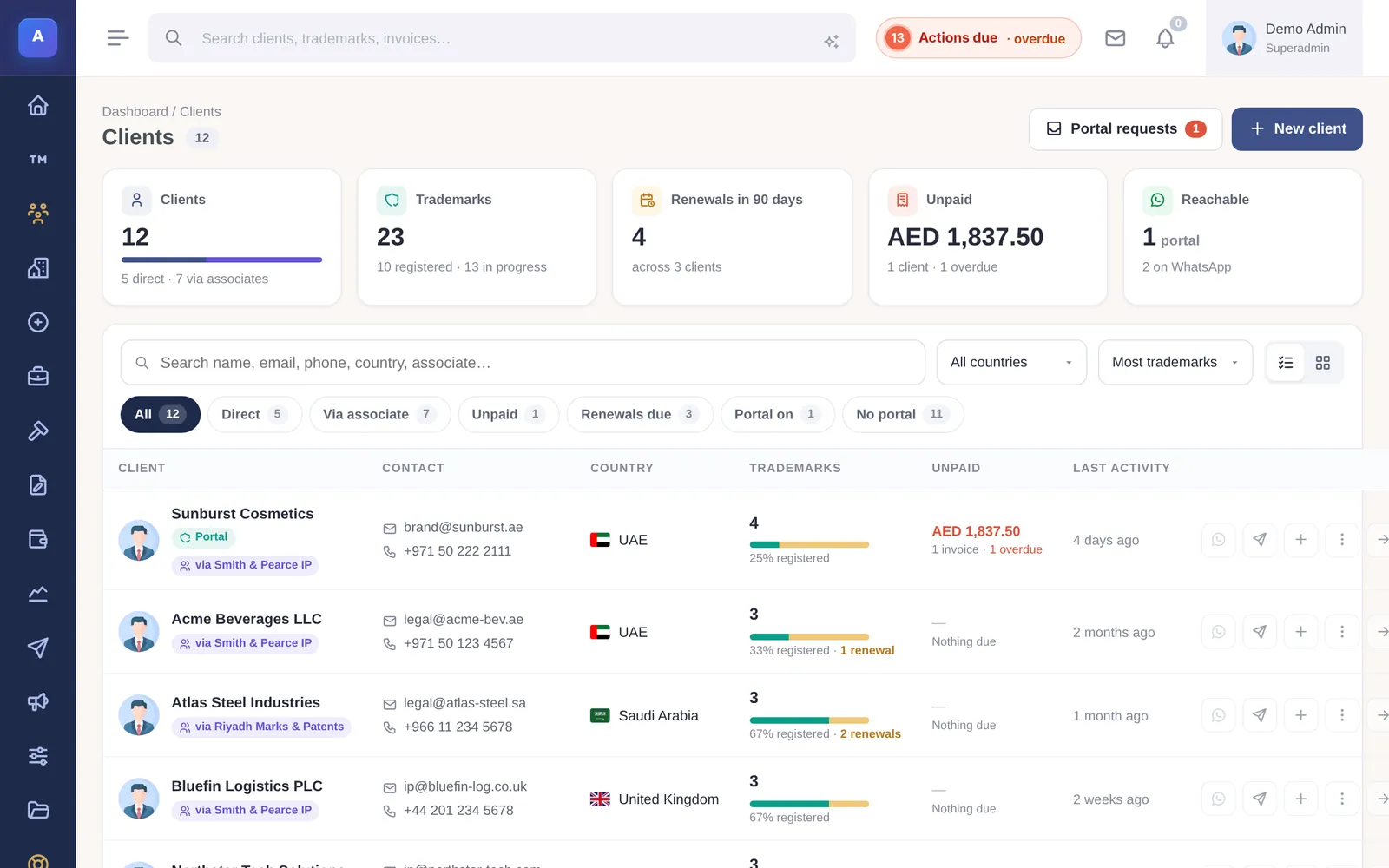Open the folder sidebar icon
The image size is (1389, 868).
click(x=37, y=811)
